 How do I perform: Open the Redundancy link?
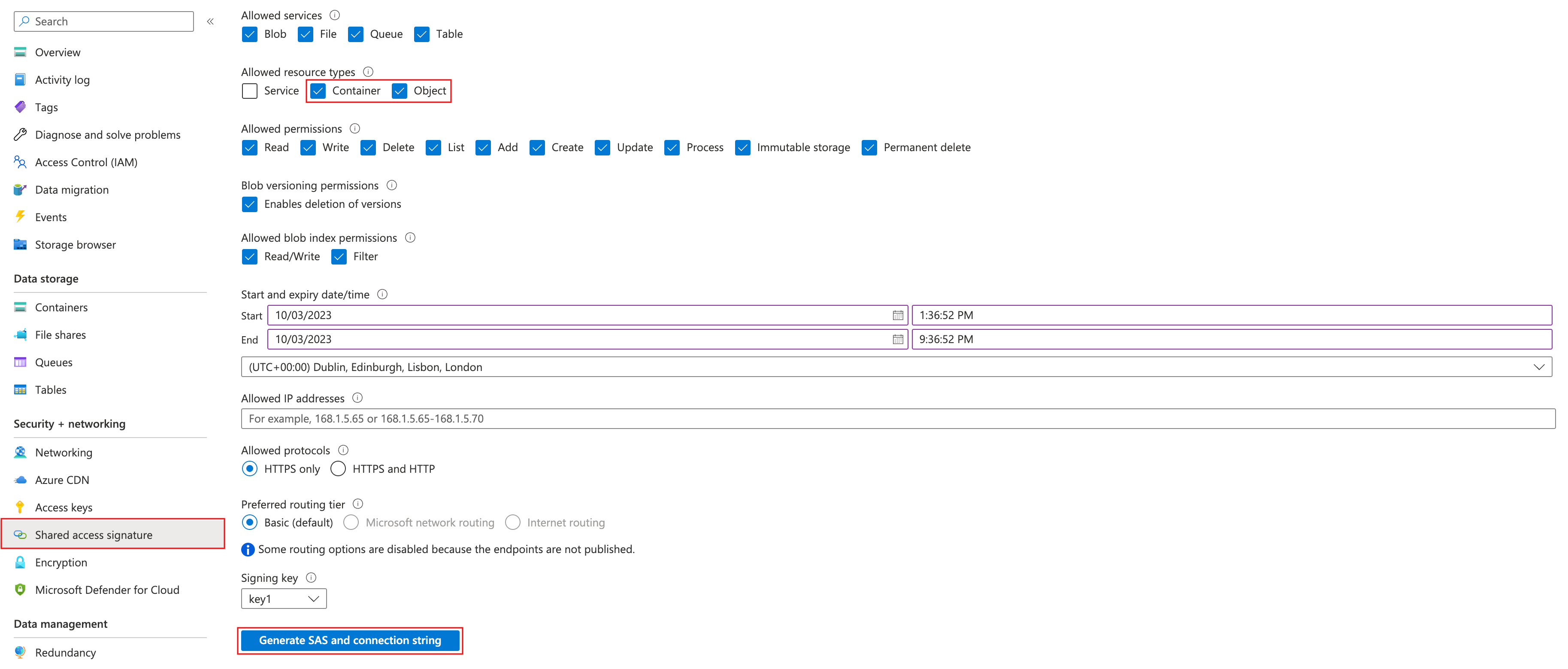65,652
